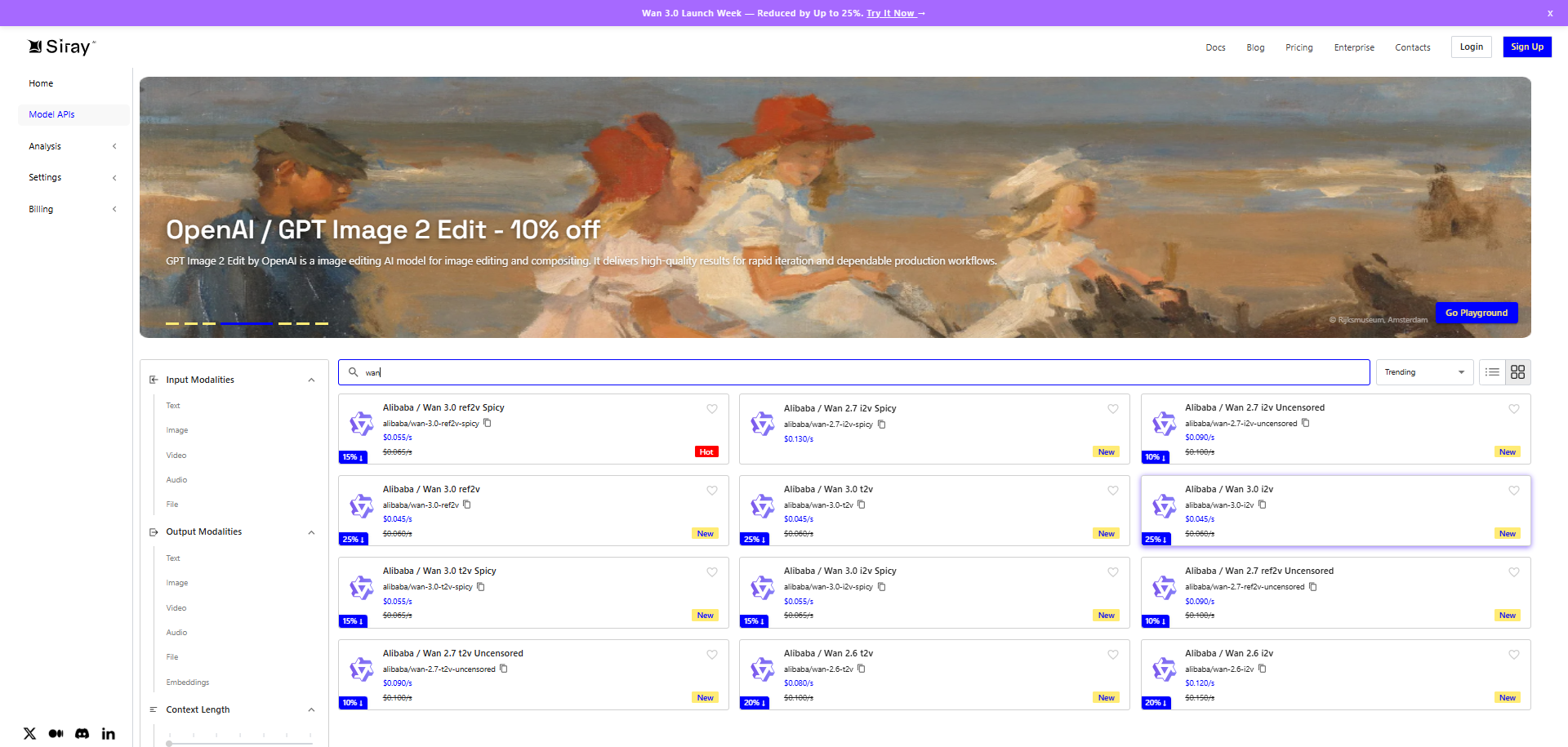
Task: Favorite the Wan 2.7 i2v Uncensored model
Action: pos(1514,408)
